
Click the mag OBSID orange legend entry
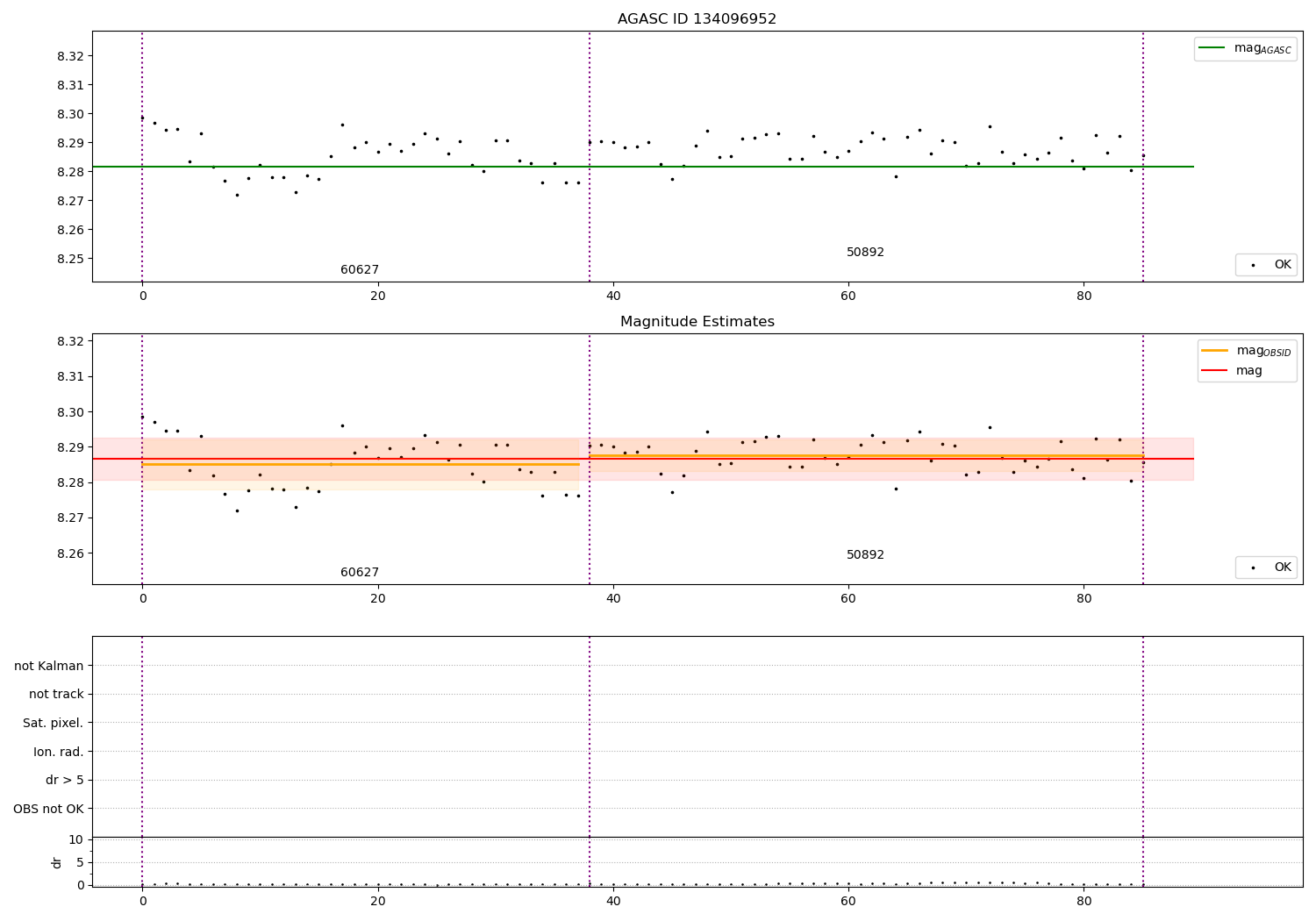click(1246, 351)
